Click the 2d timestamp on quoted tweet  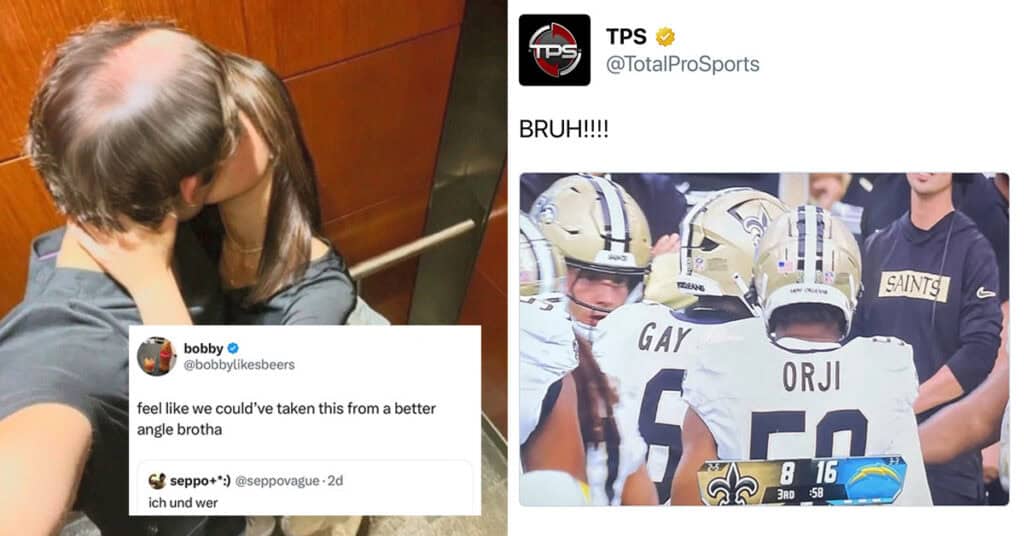tap(335, 481)
